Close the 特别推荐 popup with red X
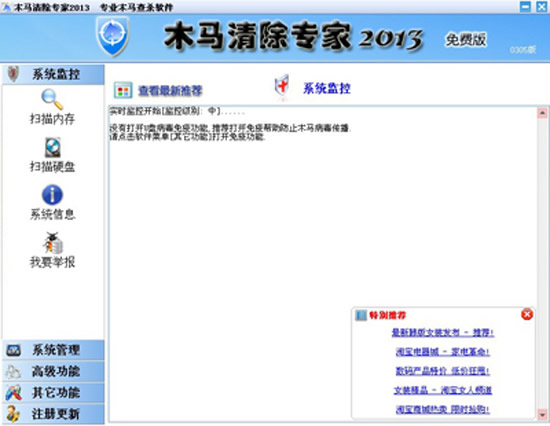This screenshot has height=426, width=550. click(527, 314)
